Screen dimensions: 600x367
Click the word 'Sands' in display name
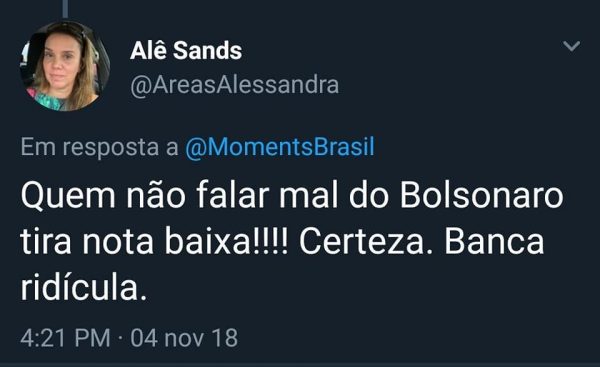[x=207, y=51]
